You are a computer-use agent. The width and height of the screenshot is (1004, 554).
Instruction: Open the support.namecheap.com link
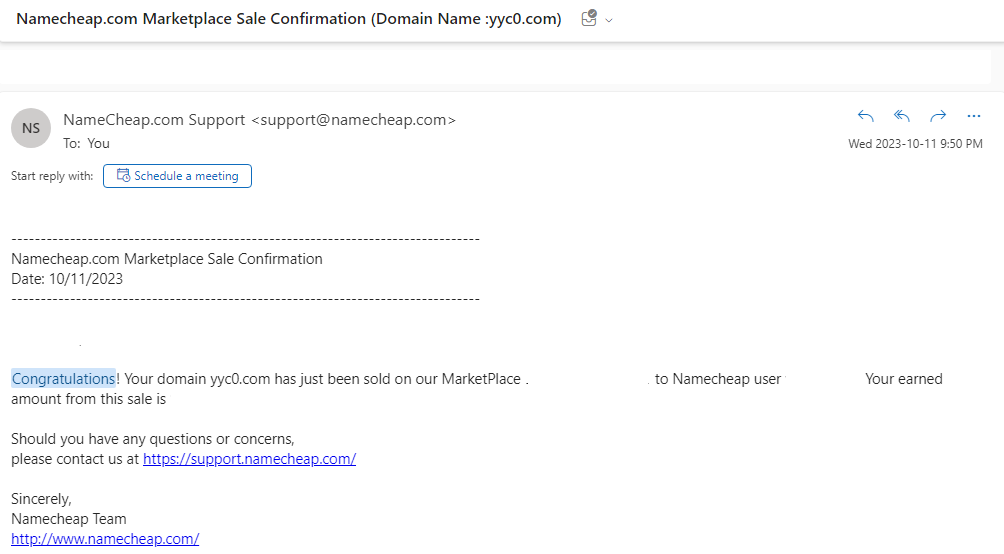click(x=249, y=459)
